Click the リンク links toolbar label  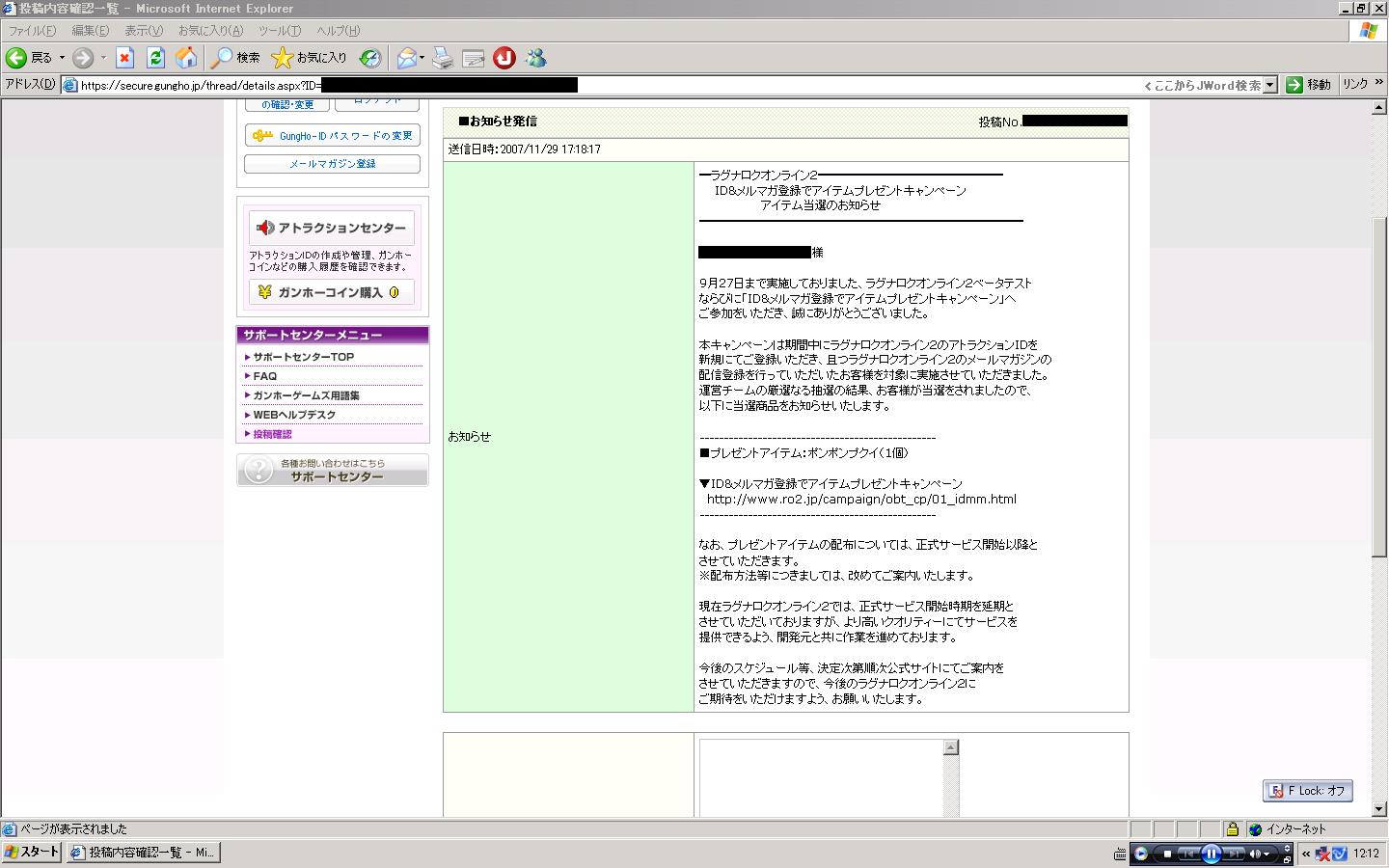coord(1355,84)
